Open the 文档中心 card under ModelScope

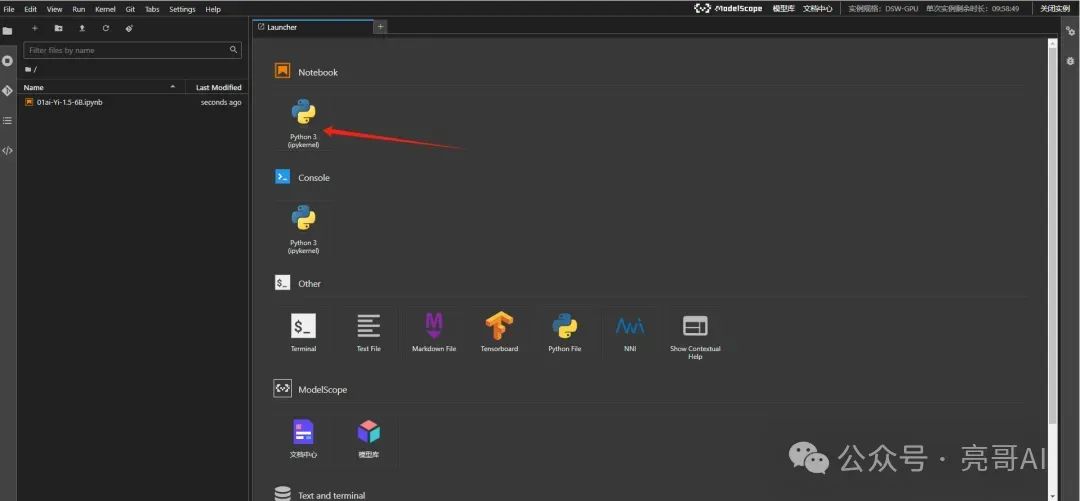click(304, 439)
